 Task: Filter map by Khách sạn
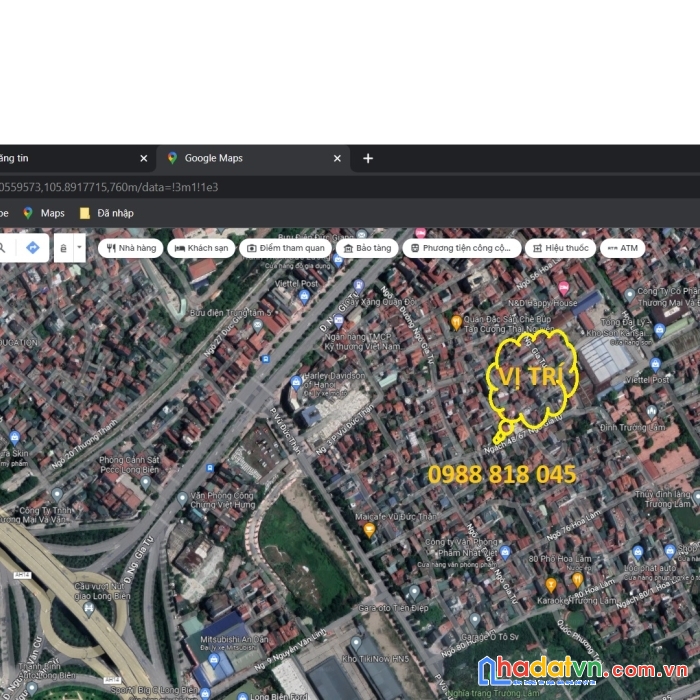click(201, 248)
